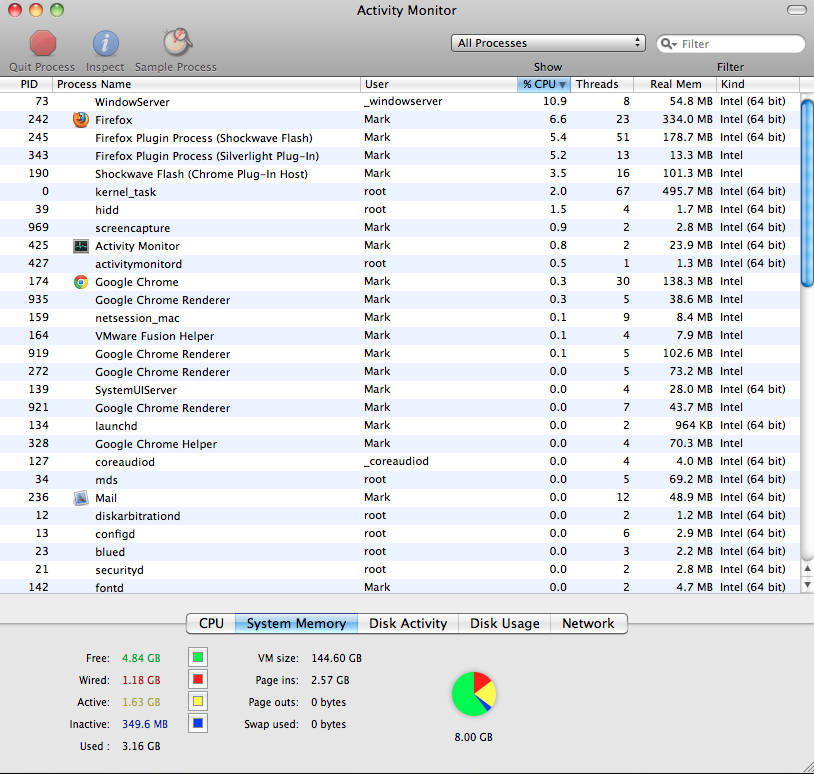Click the red Wired memory swatch
The width and height of the screenshot is (814, 774).
pyautogui.click(x=198, y=680)
